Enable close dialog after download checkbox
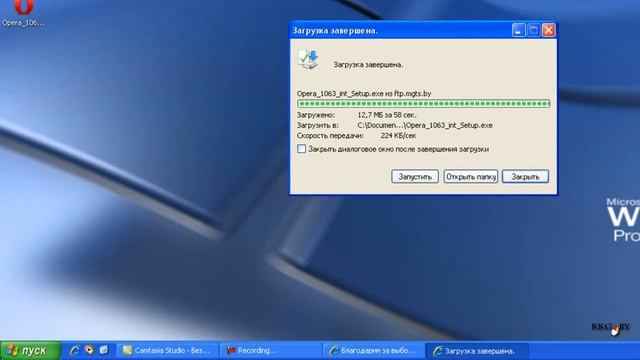Viewport: 640px width, 360px height. 301,149
